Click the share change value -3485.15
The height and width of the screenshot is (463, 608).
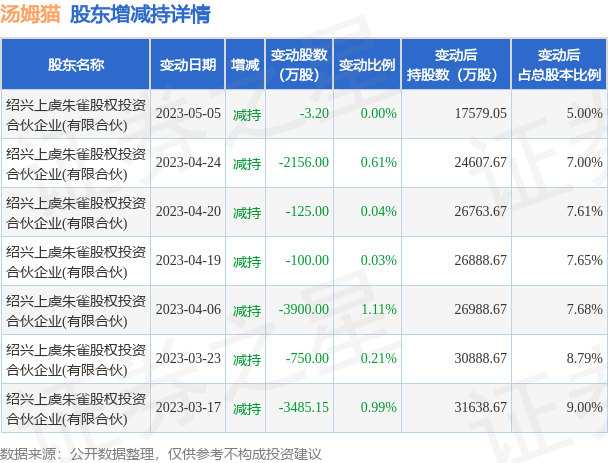(304, 408)
